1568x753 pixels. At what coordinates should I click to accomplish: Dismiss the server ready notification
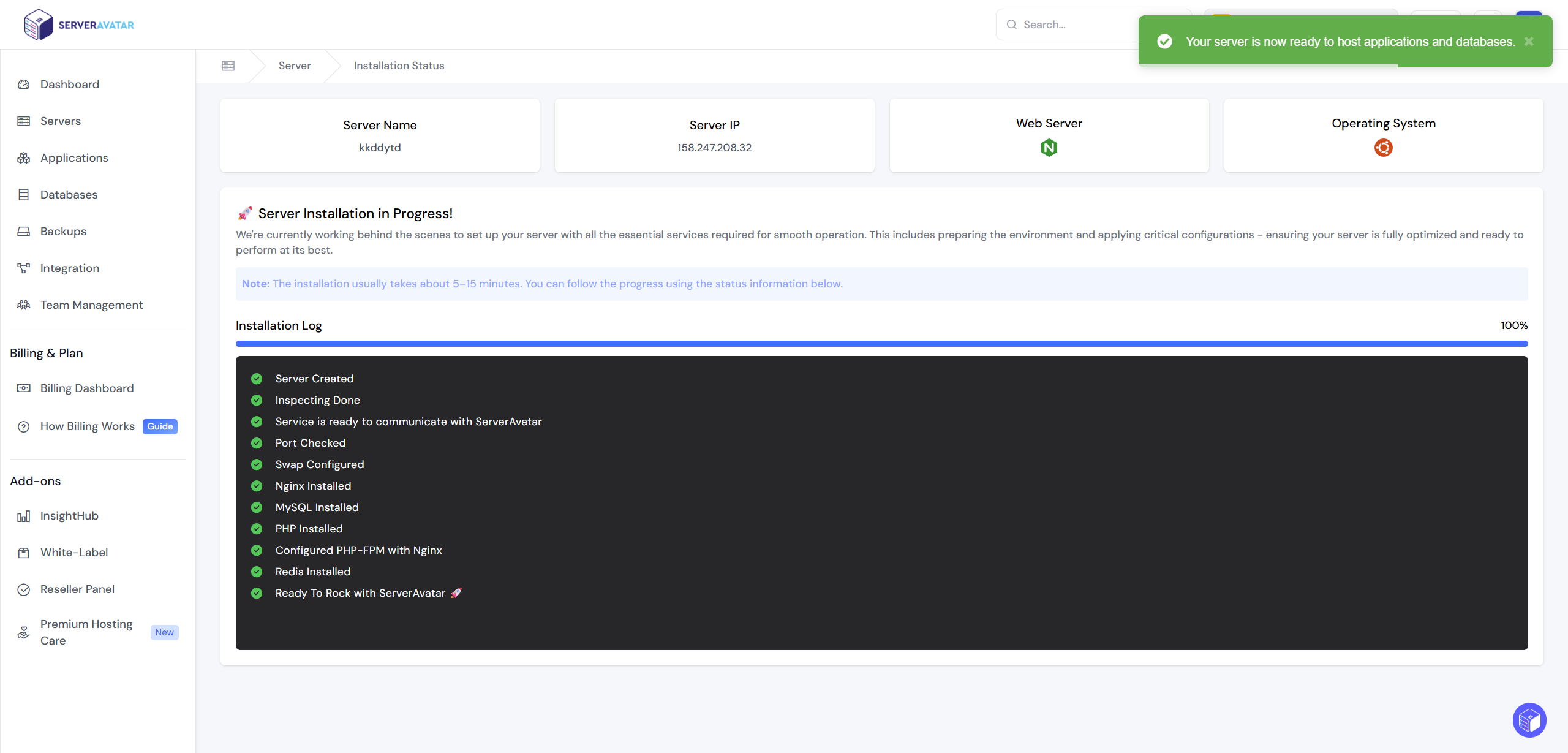tap(1529, 41)
